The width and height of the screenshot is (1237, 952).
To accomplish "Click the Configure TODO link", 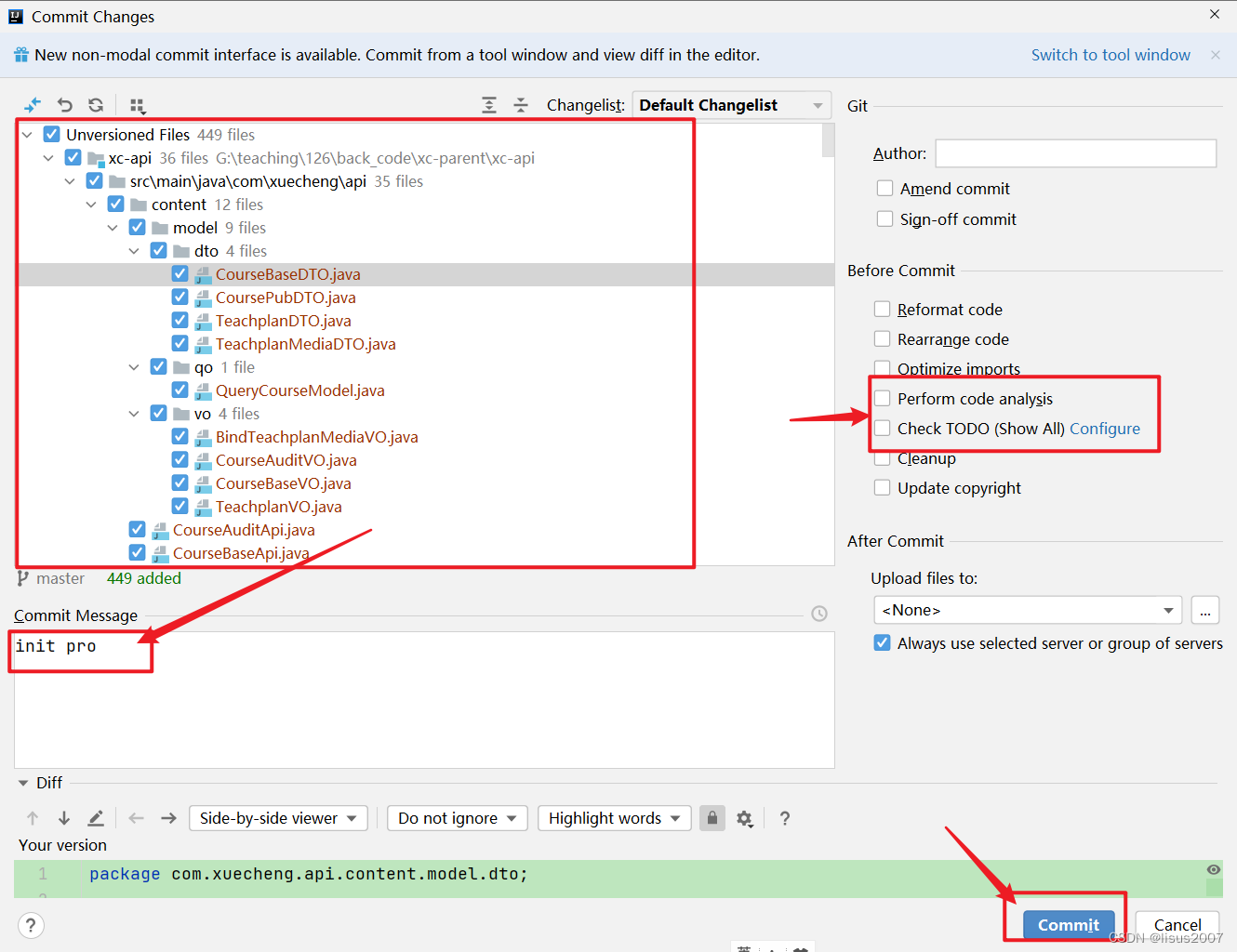I will coord(1105,429).
